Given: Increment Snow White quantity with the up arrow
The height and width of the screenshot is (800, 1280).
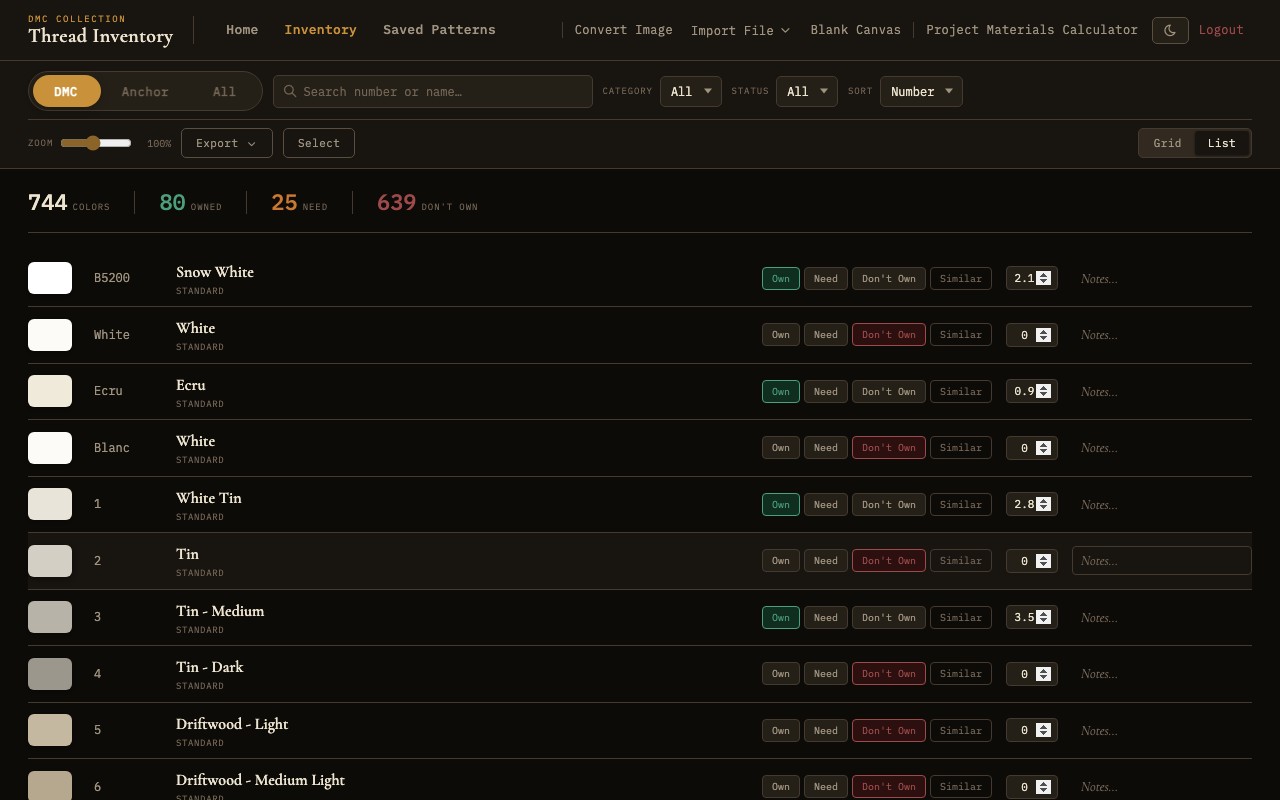Looking at the screenshot, I should (x=1043, y=274).
